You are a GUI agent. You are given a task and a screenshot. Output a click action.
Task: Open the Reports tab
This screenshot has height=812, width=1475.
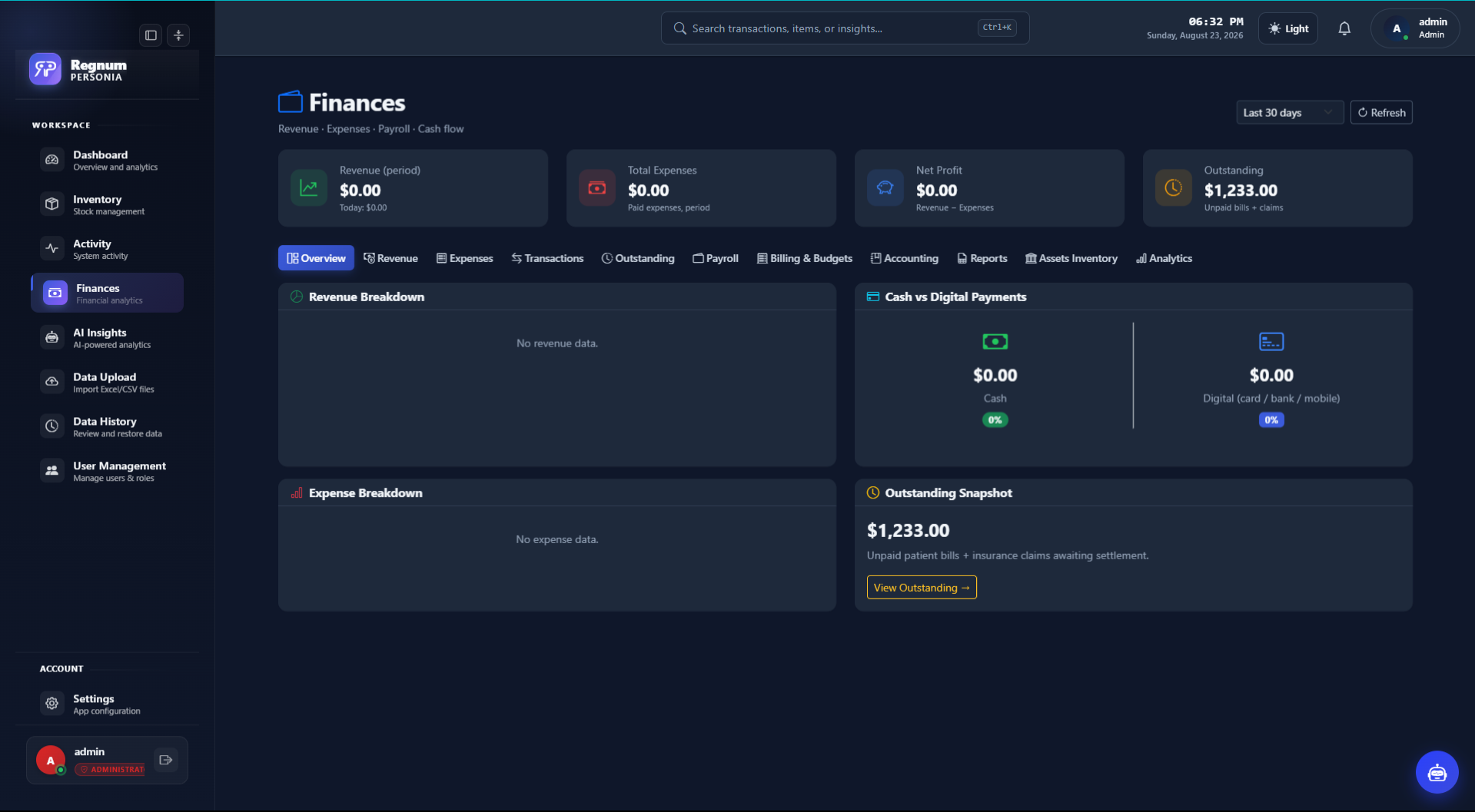pos(982,258)
